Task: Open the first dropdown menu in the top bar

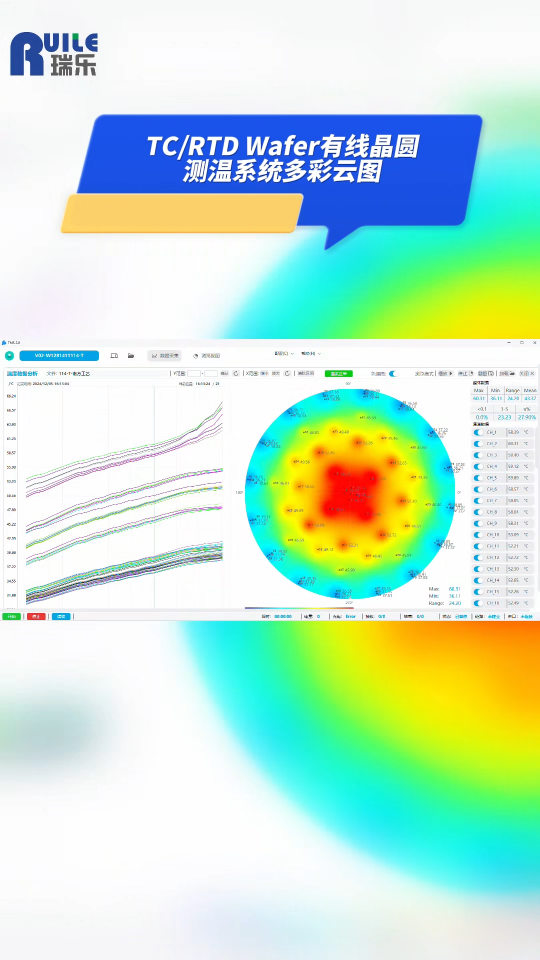Action: [284, 353]
